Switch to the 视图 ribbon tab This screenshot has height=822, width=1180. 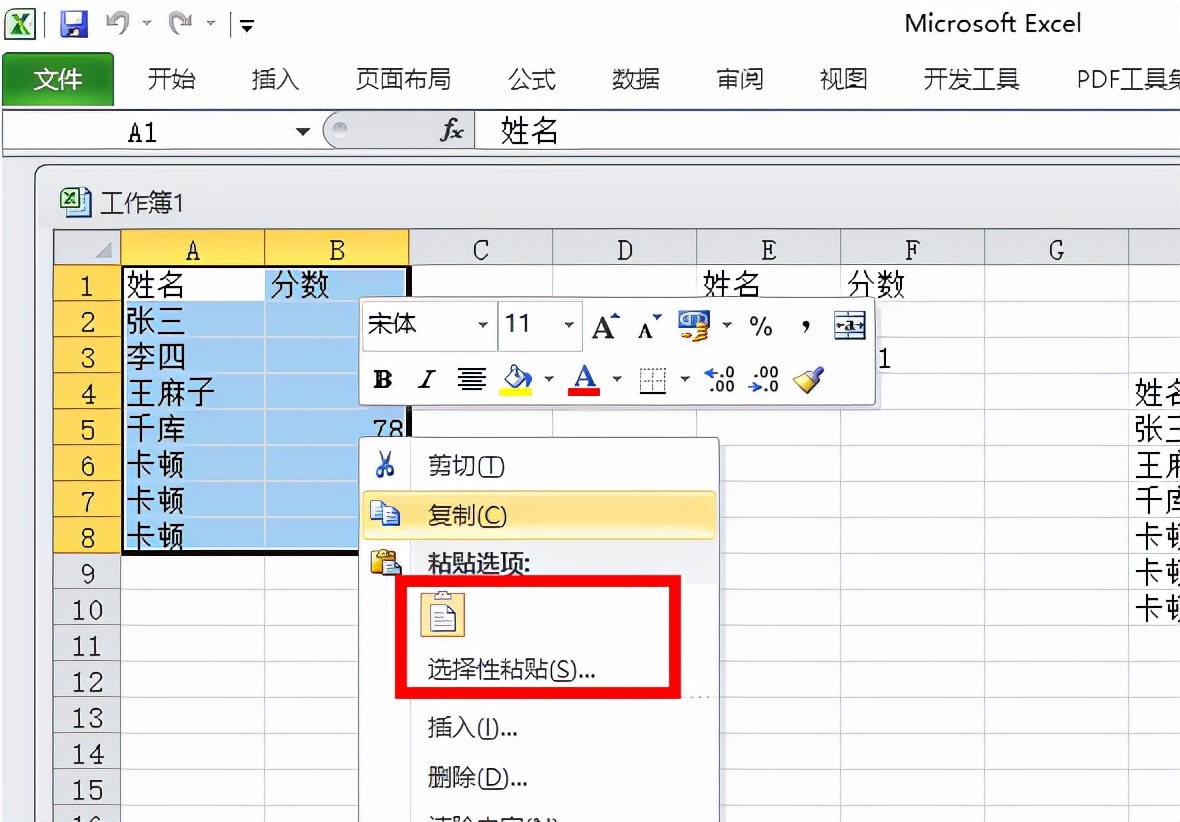coord(844,79)
